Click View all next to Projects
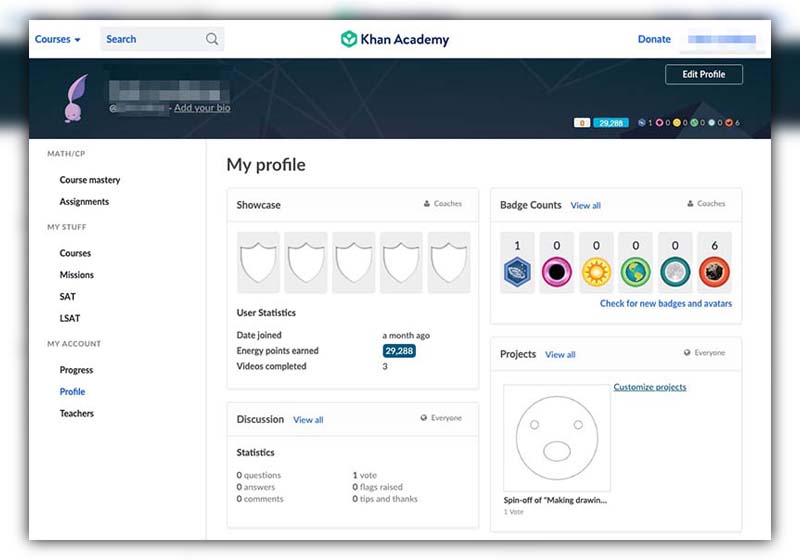Viewport: 800px width, 560px height. coord(560,355)
